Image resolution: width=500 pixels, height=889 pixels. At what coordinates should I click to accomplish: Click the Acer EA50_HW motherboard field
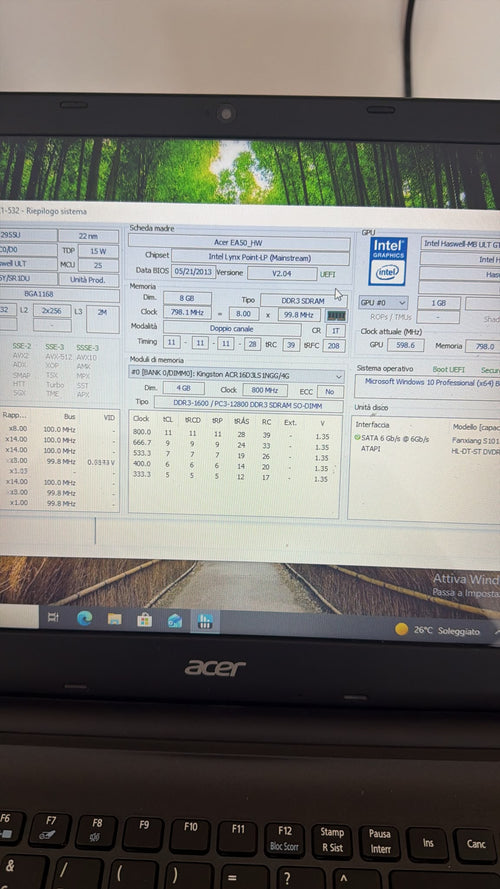coord(239,242)
